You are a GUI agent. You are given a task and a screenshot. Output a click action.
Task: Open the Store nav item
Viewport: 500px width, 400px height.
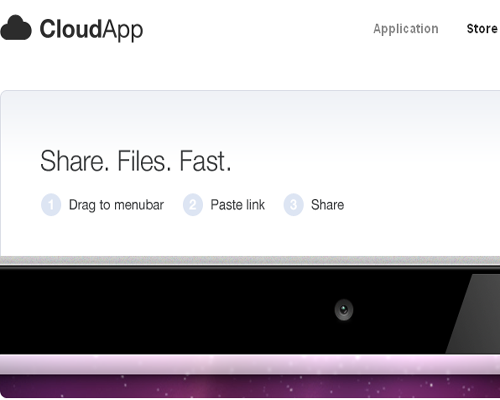482,29
